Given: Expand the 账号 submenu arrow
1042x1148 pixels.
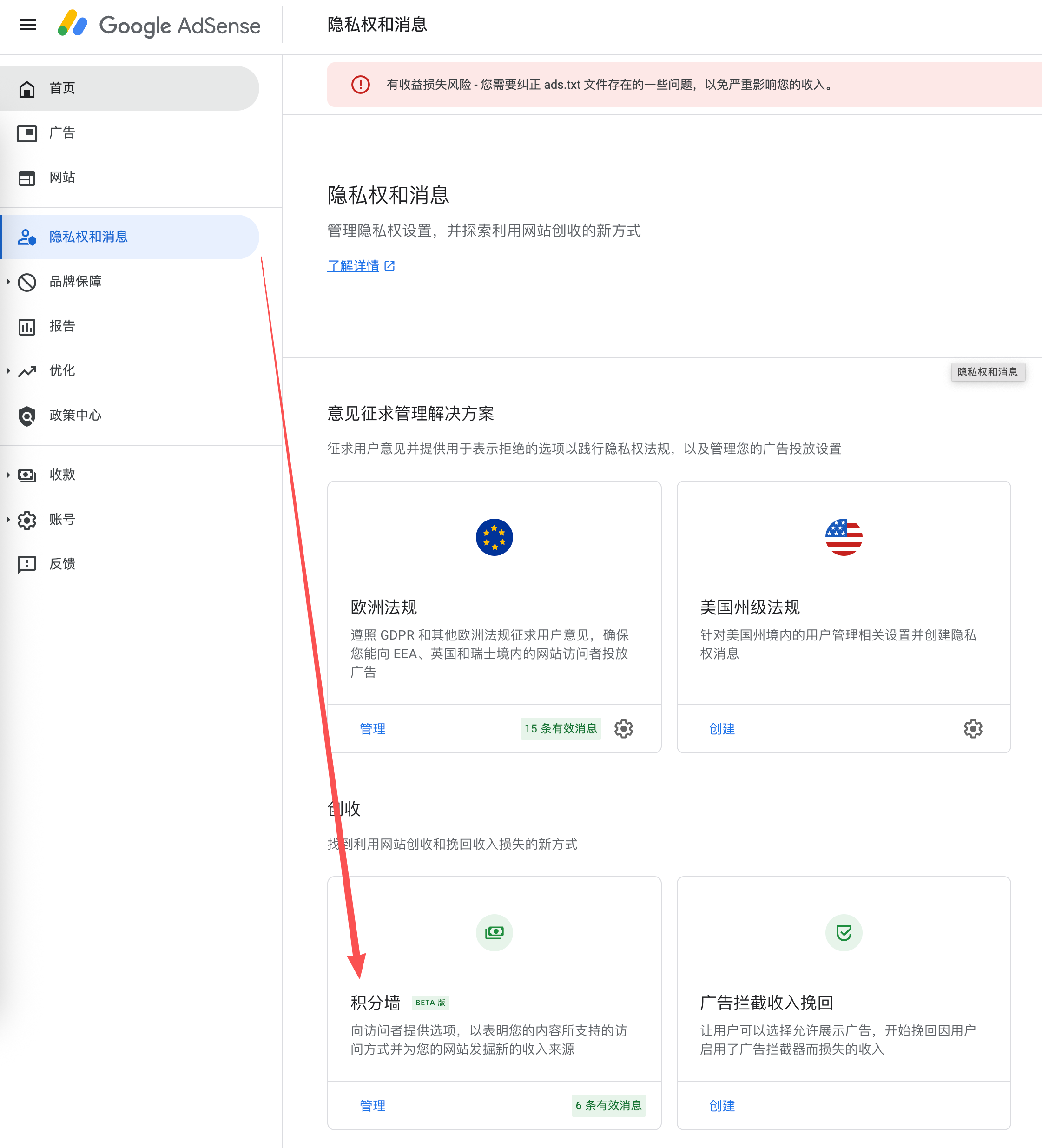Looking at the screenshot, I should [8, 519].
